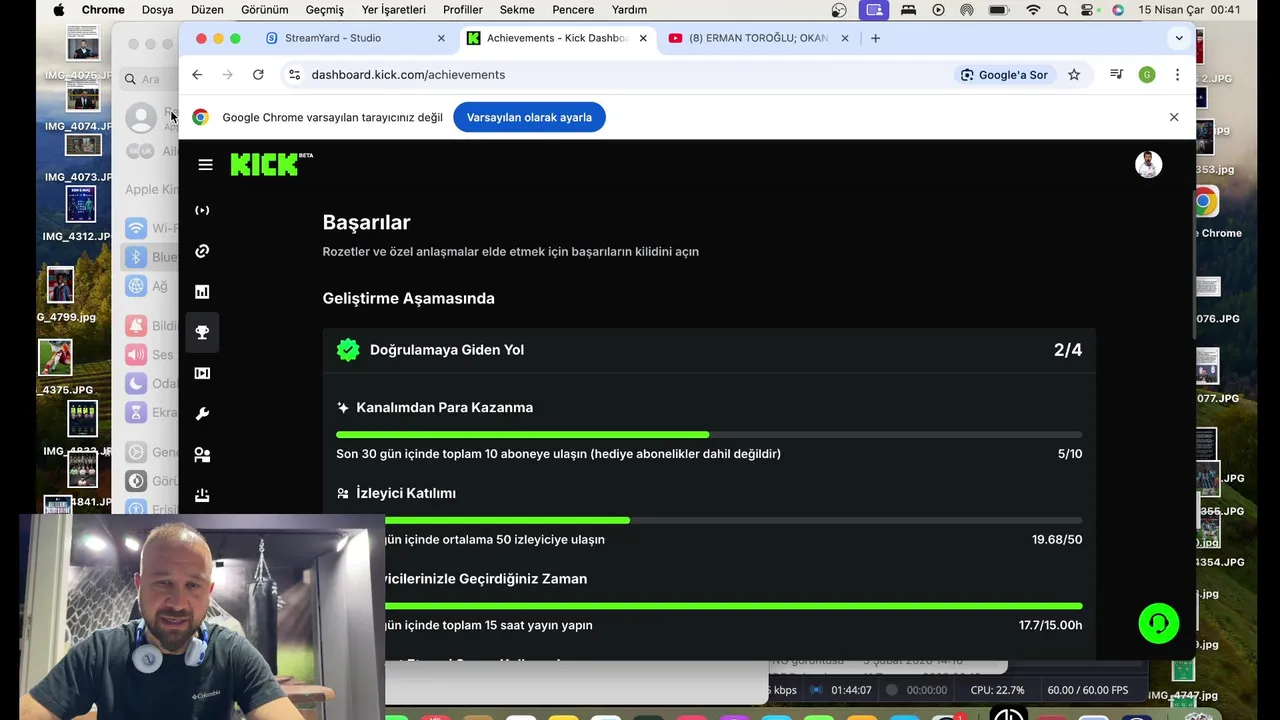Go back in Chrome

click(197, 75)
